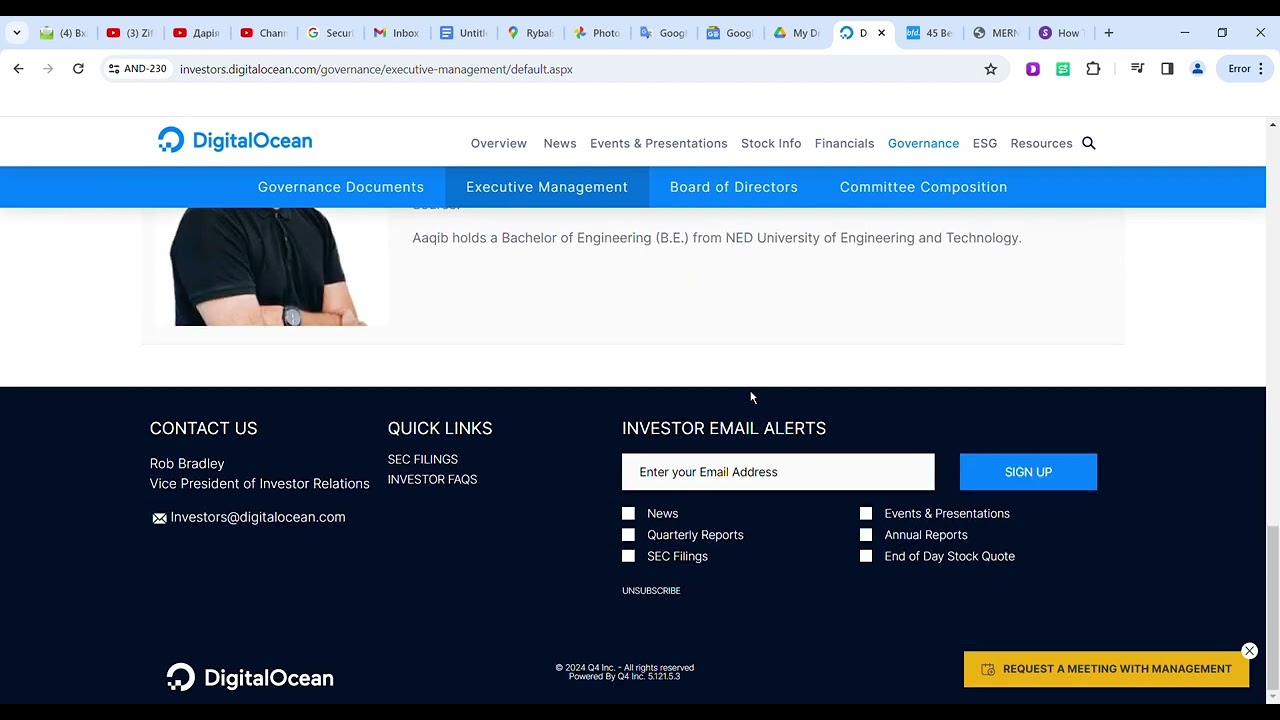Switch to the Security Google tab
Image resolution: width=1280 pixels, height=720 pixels.
pos(330,33)
